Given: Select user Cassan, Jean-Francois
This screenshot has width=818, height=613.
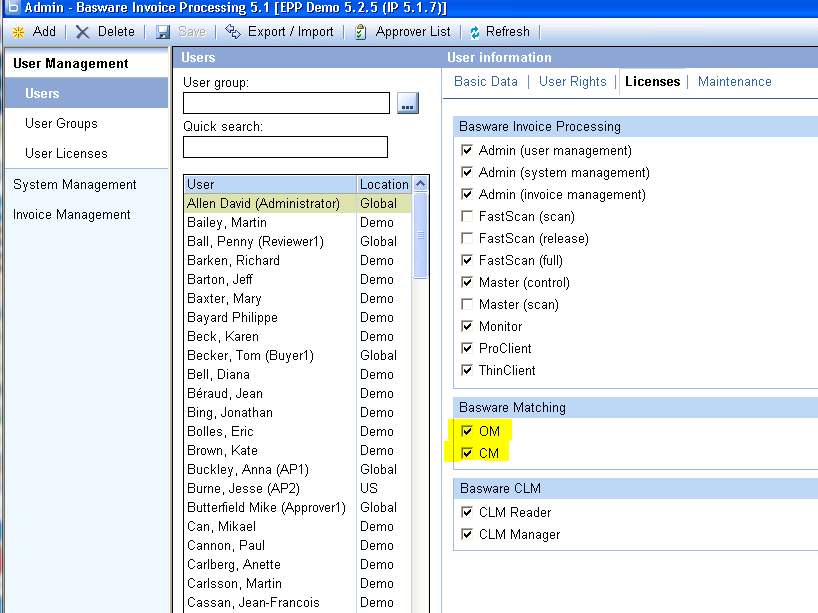Looking at the screenshot, I should tap(298, 603).
